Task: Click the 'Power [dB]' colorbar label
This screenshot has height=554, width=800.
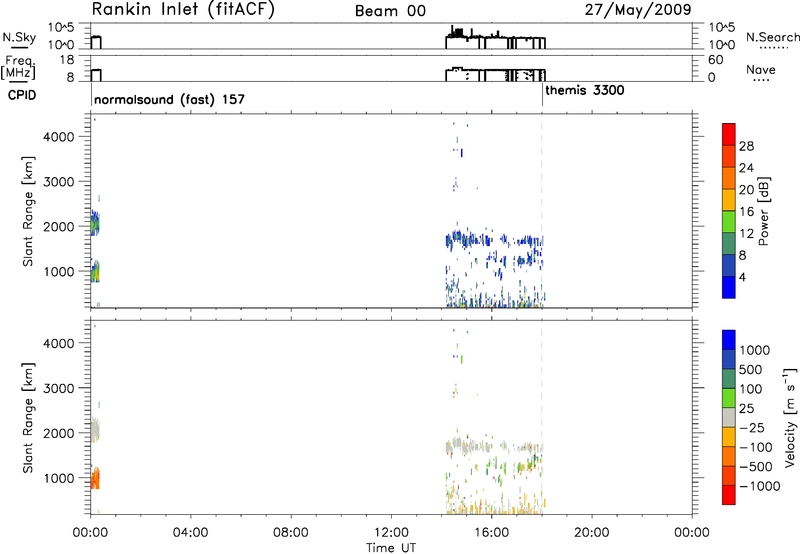Action: (764, 211)
